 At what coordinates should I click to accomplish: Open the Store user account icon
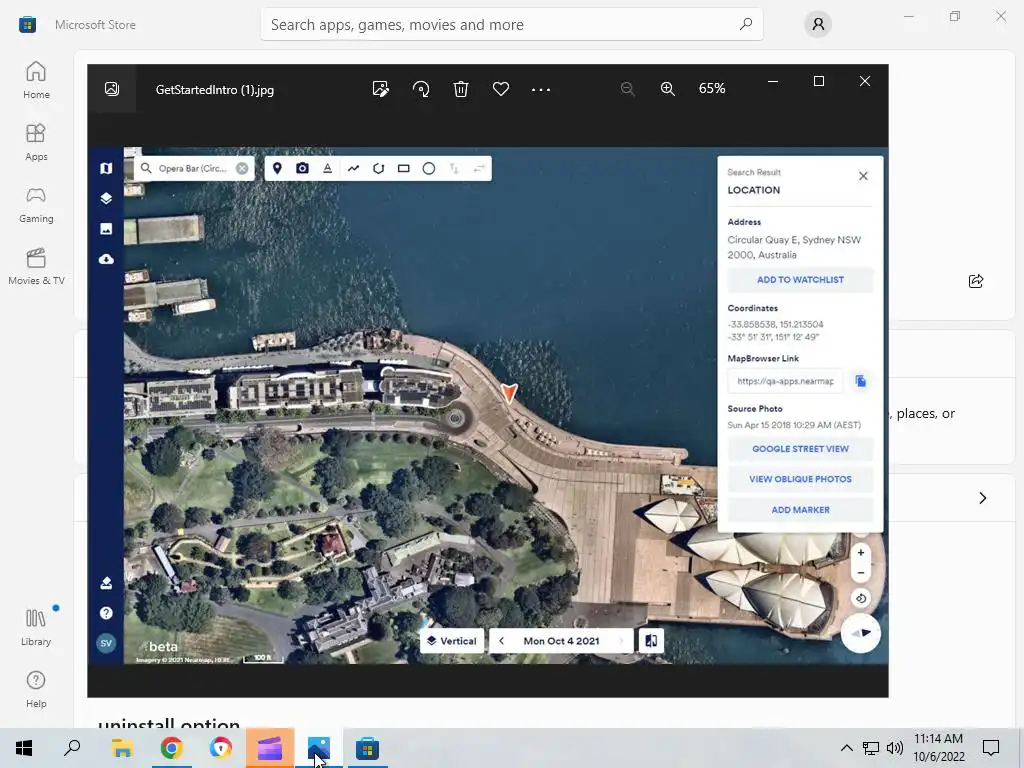[818, 25]
